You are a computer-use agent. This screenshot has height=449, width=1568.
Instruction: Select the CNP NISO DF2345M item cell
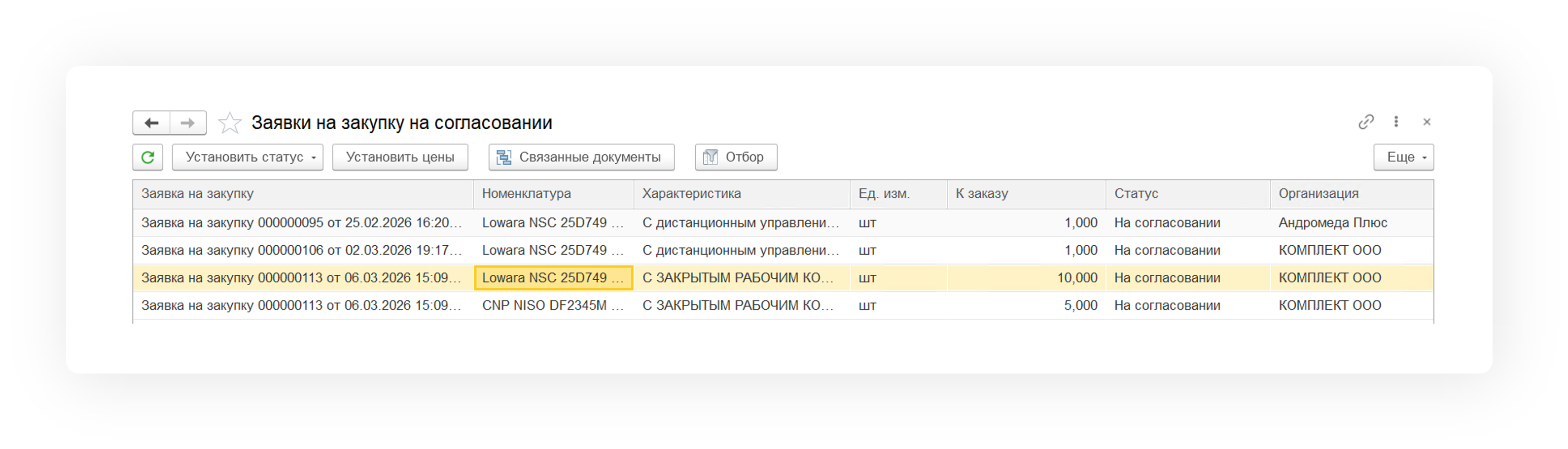click(x=553, y=305)
